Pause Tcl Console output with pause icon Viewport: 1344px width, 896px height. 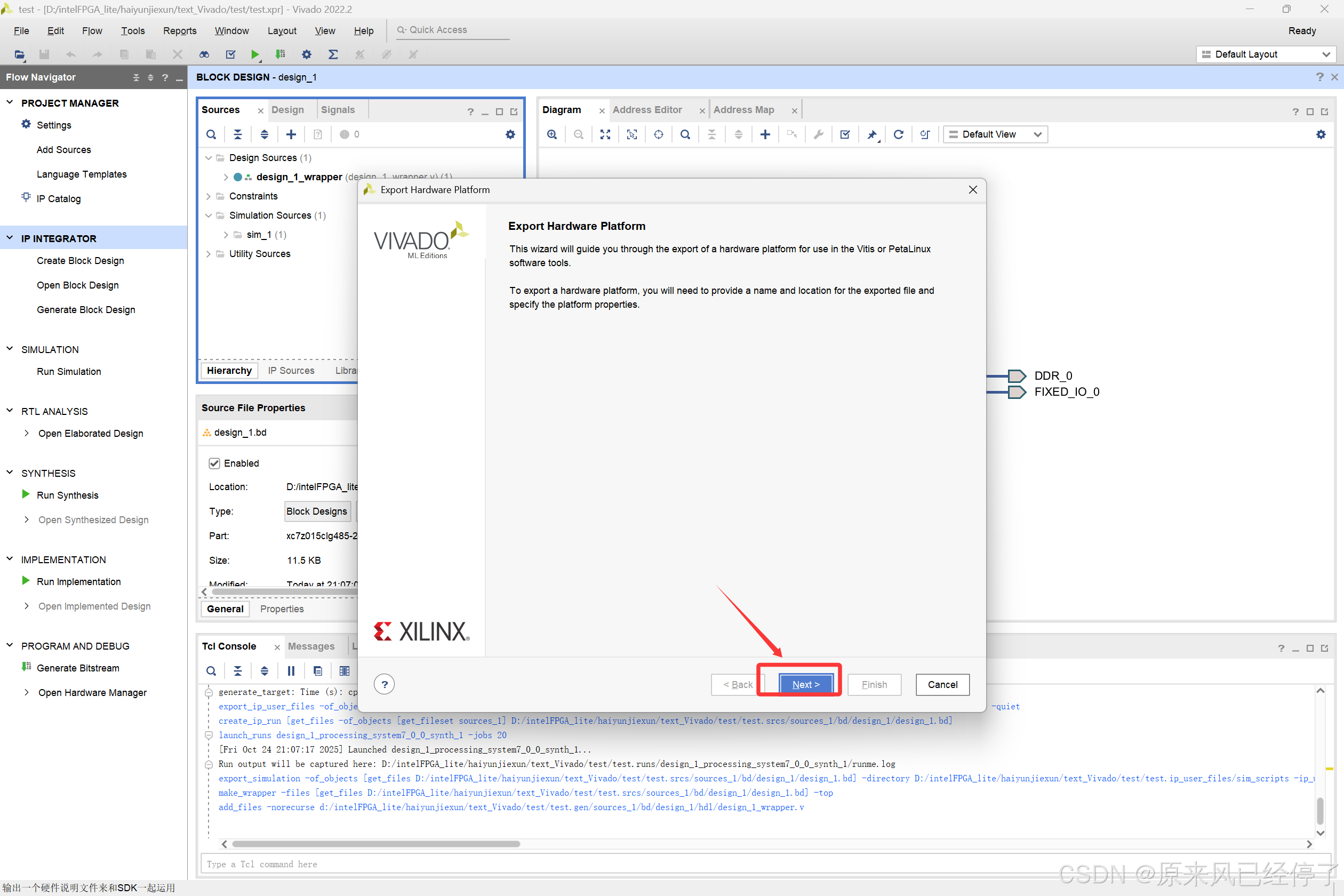click(x=291, y=671)
